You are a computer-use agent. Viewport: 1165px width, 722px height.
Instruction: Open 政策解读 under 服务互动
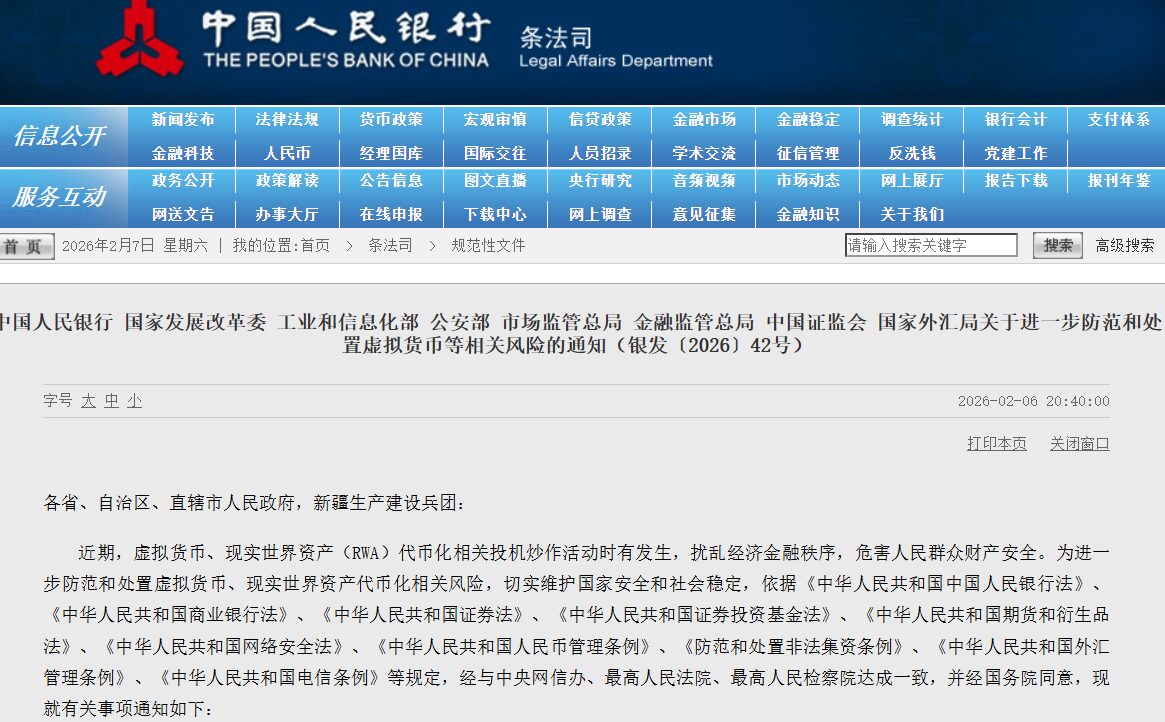point(287,181)
